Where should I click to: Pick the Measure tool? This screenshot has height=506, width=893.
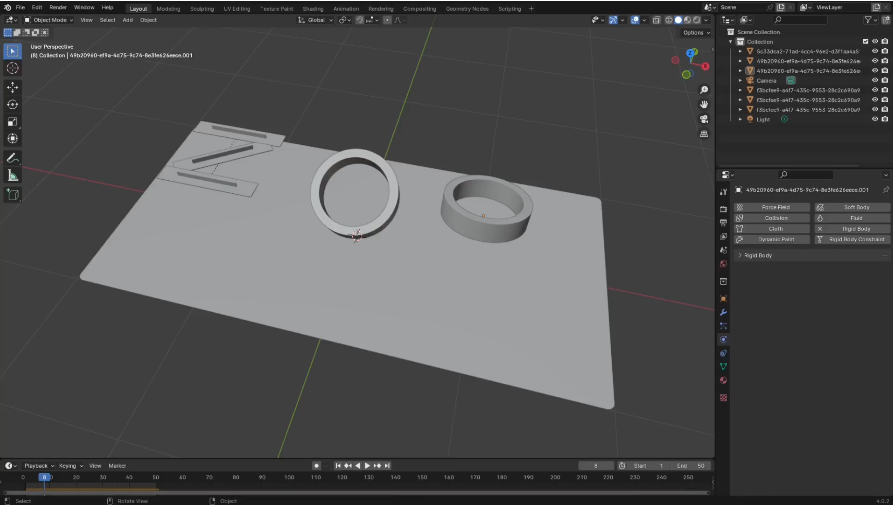(x=13, y=176)
